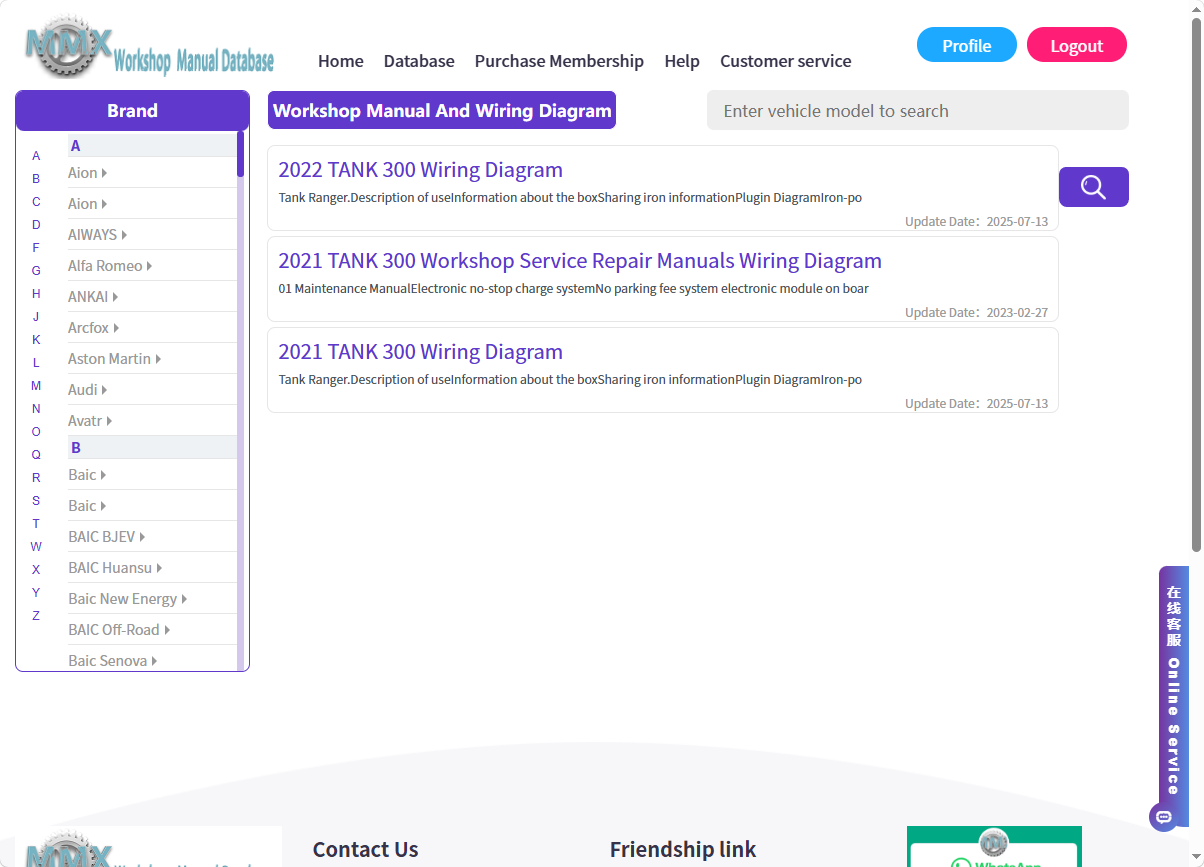The height and width of the screenshot is (867, 1204).
Task: Jump to letter R in brand index
Action: click(x=36, y=478)
